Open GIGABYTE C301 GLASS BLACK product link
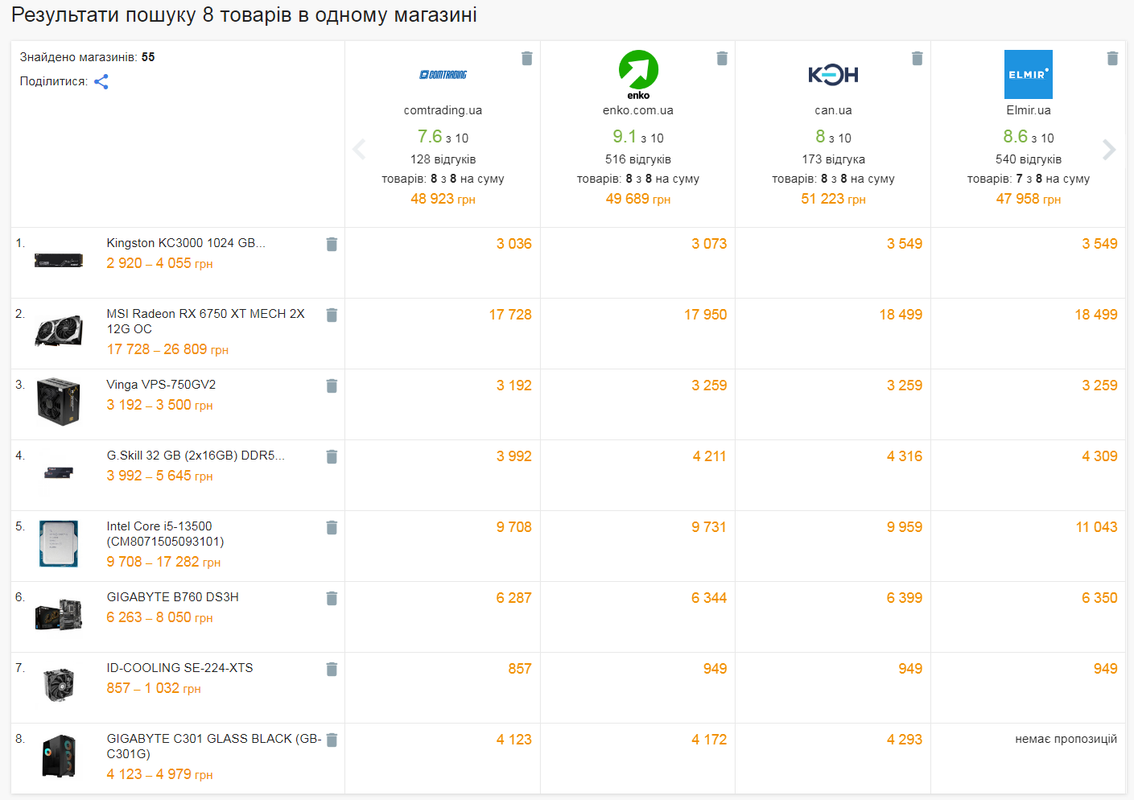Screen dimensions: 1134x800 (213, 746)
